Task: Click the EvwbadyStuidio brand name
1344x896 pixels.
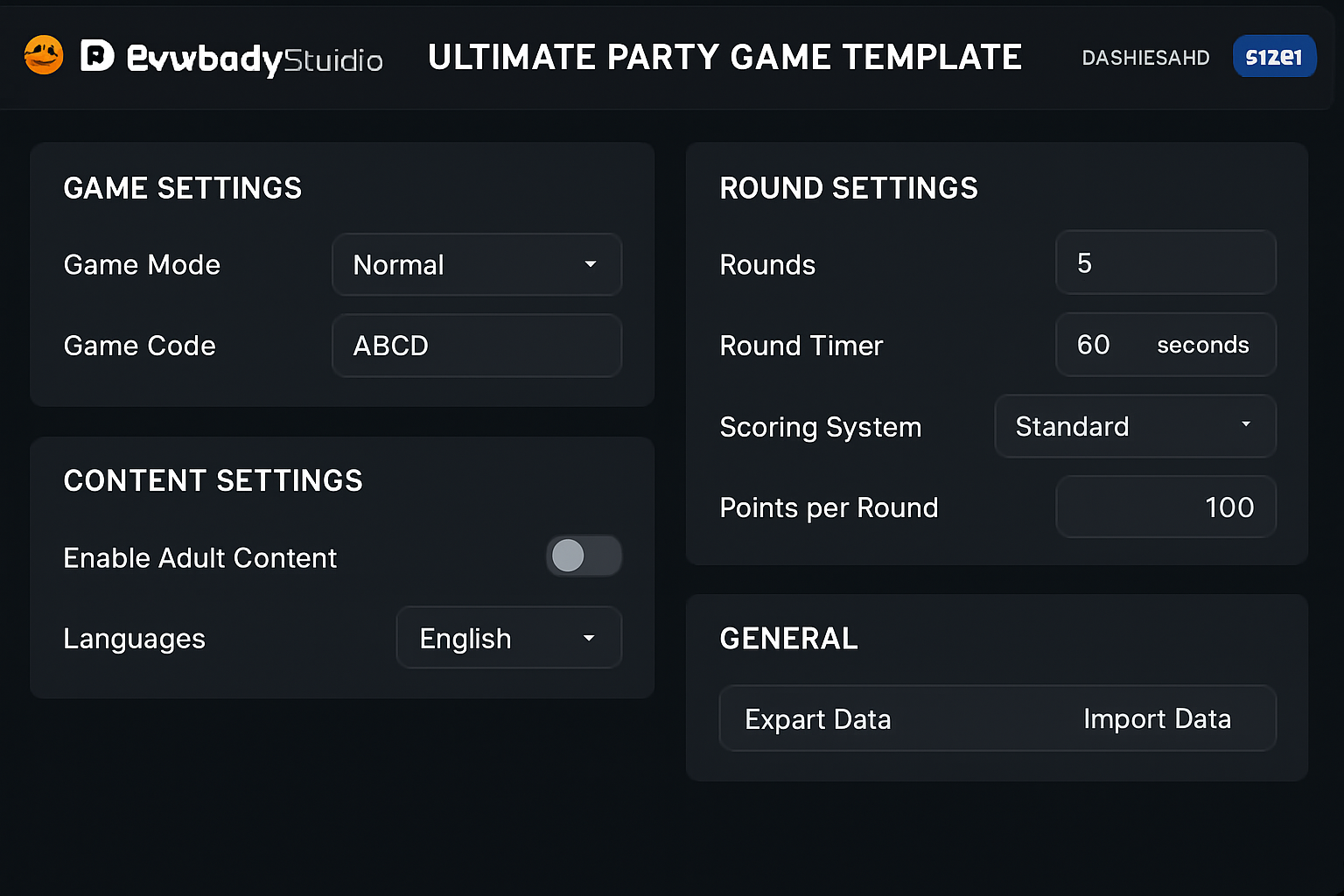Action: (255, 59)
